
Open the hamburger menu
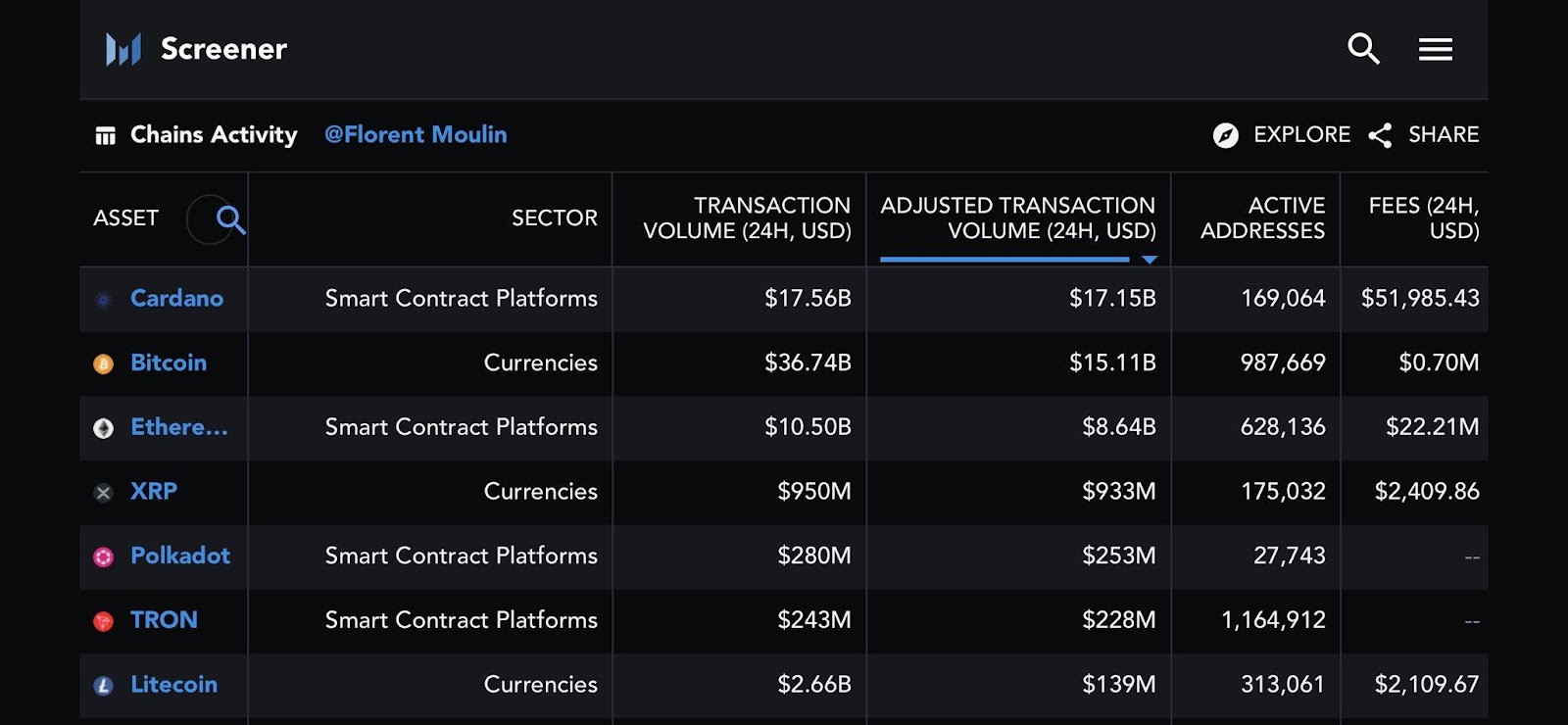(x=1435, y=49)
